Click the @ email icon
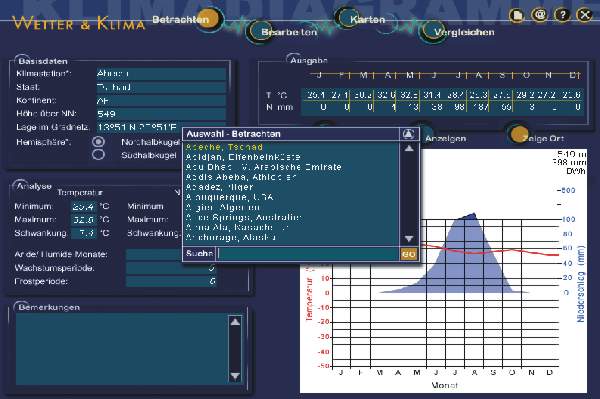The height and width of the screenshot is (399, 600). (x=540, y=15)
